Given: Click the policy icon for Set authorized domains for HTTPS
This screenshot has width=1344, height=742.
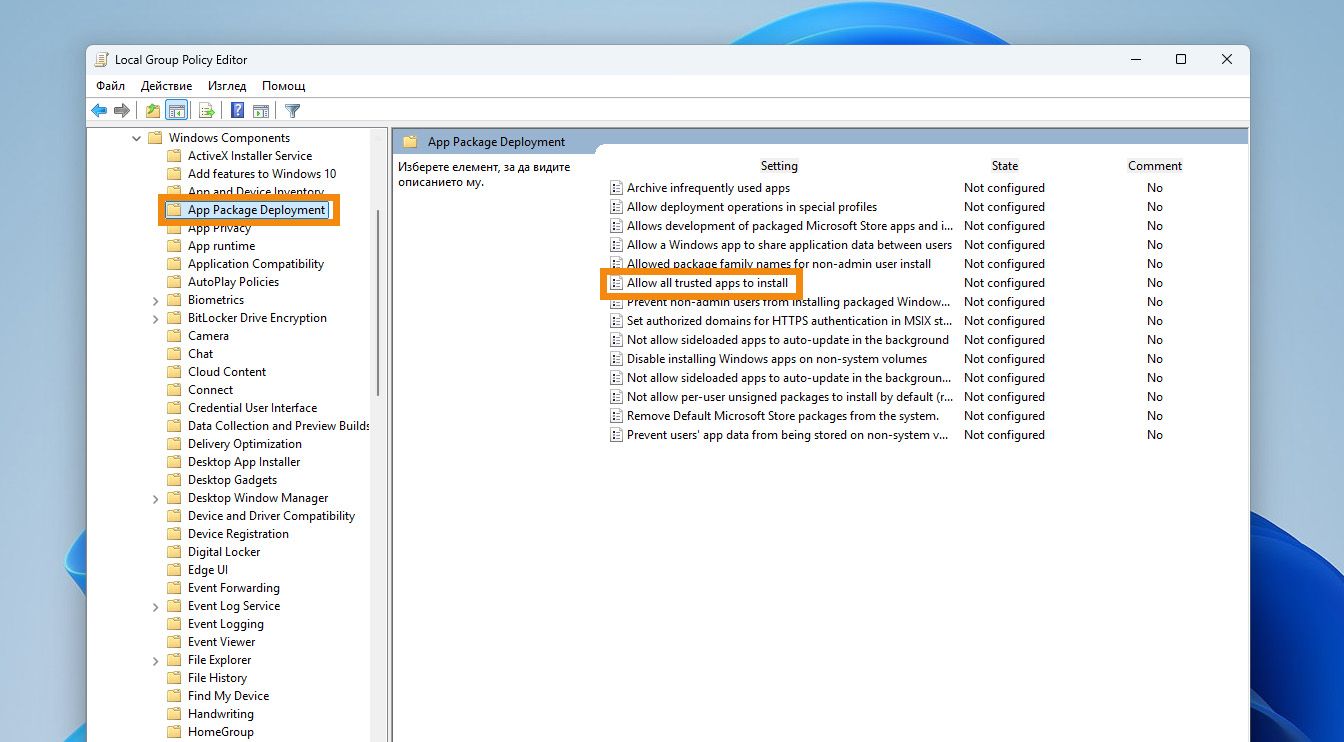Looking at the screenshot, I should tap(617, 321).
